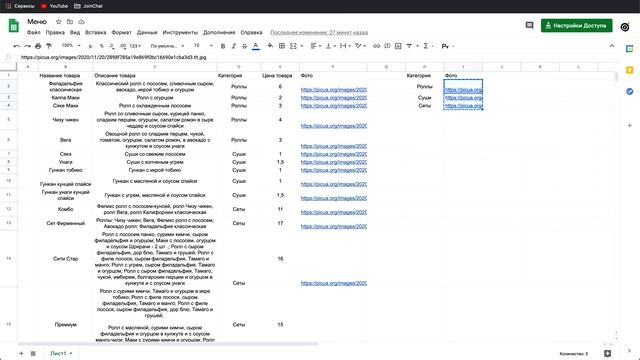The image size is (640, 360).
Task: Open the Данные menu
Action: point(147,32)
